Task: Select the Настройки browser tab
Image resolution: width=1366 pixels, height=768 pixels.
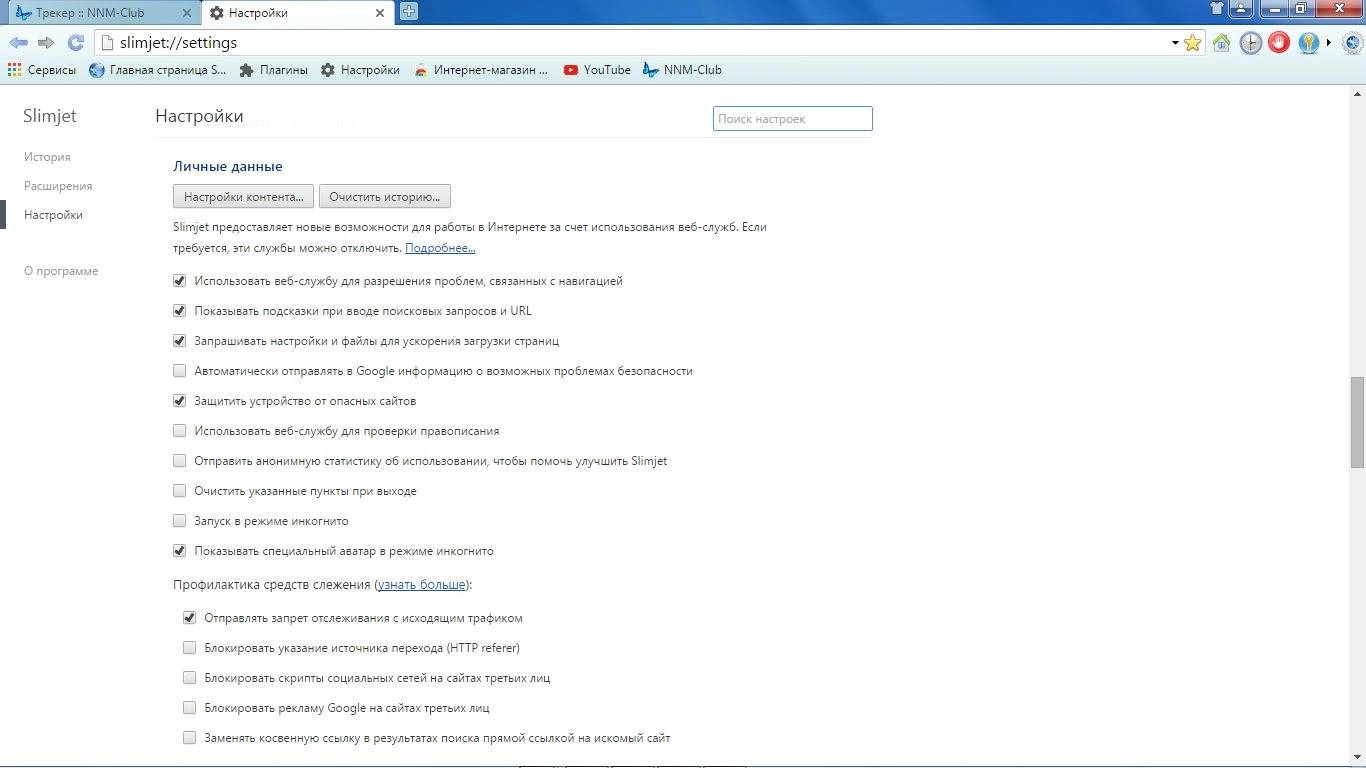Action: click(298, 13)
